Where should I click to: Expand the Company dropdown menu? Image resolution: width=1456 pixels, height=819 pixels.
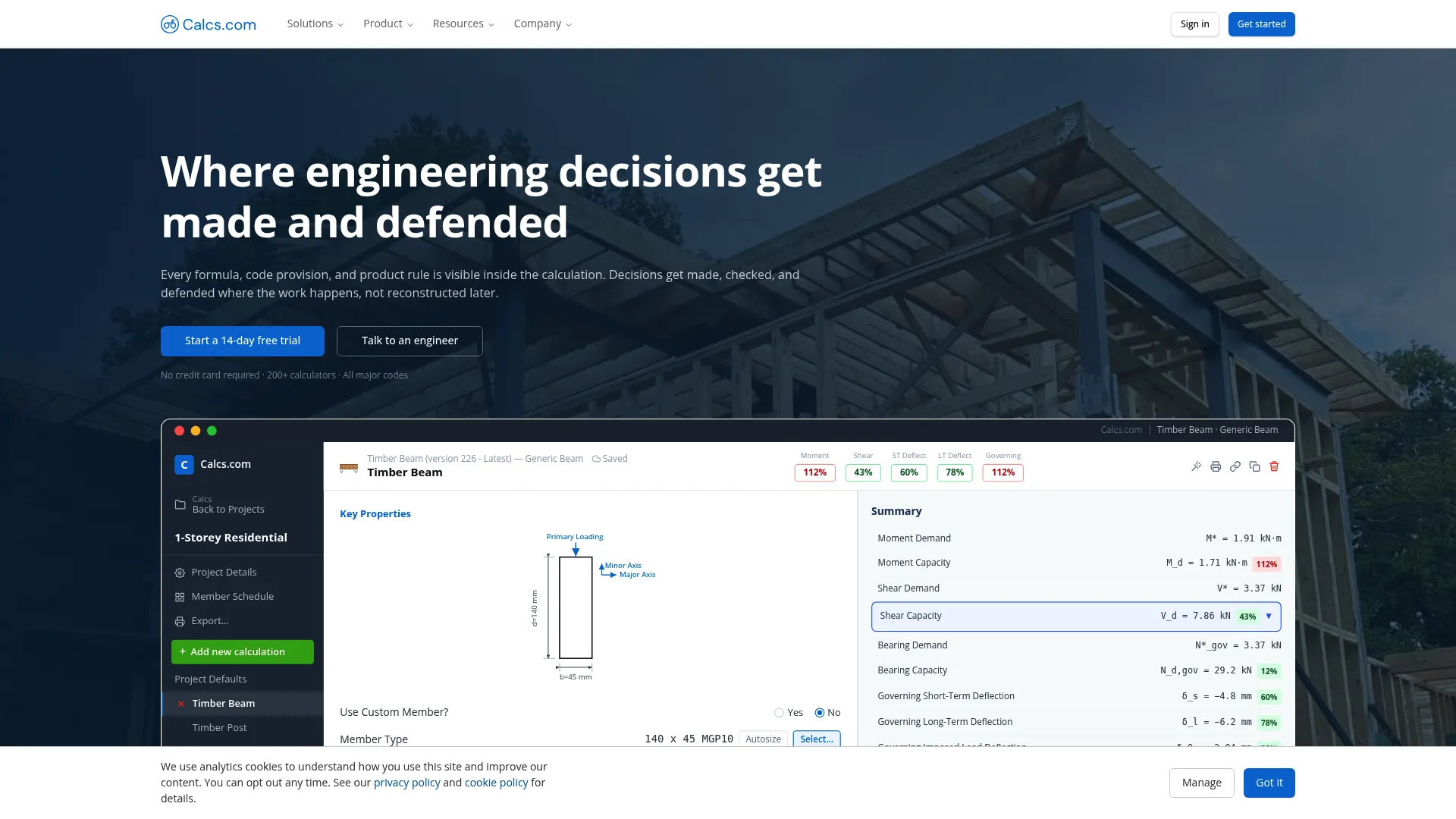(543, 24)
